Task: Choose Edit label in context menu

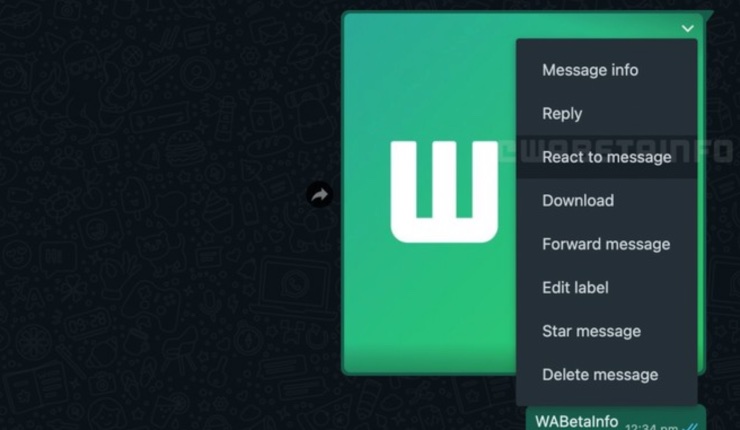Action: pyautogui.click(x=606, y=287)
